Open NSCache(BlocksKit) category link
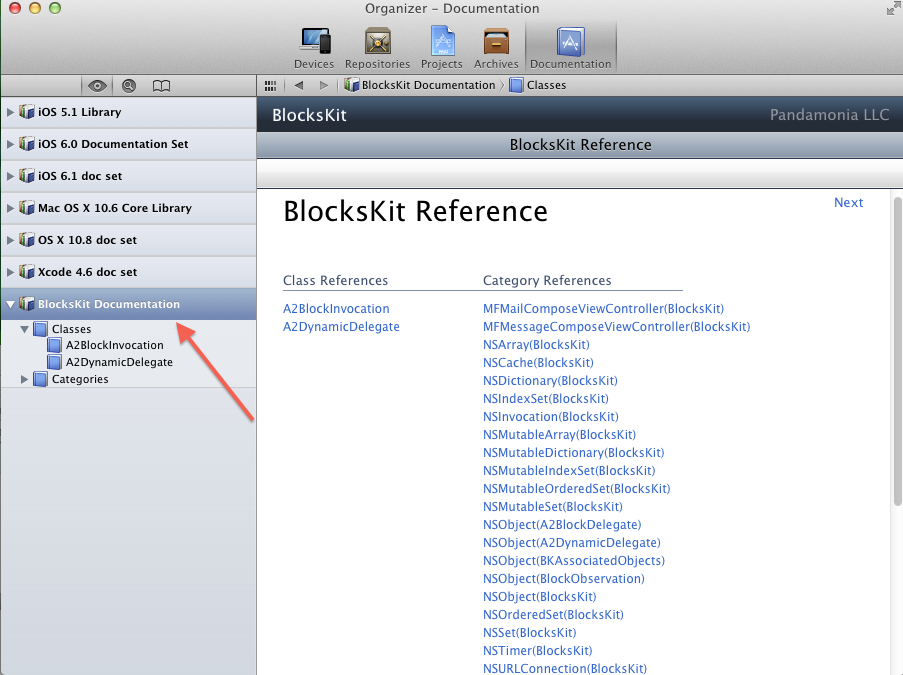Screen dimensions: 903x675 [538, 363]
